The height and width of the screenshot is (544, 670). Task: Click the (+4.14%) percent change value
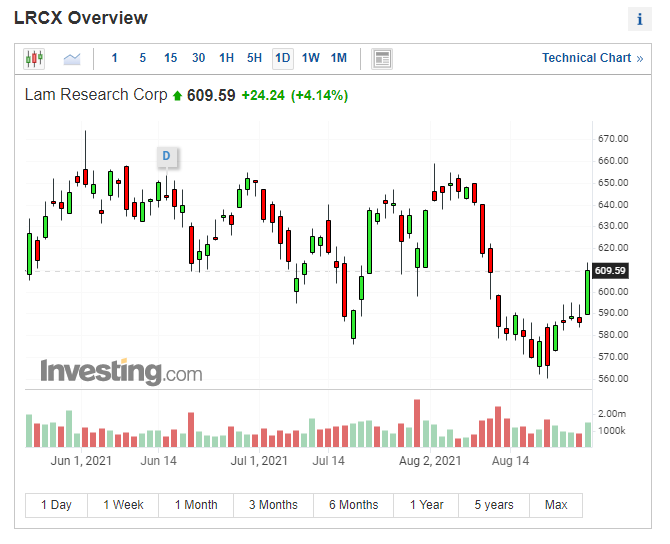[320, 95]
